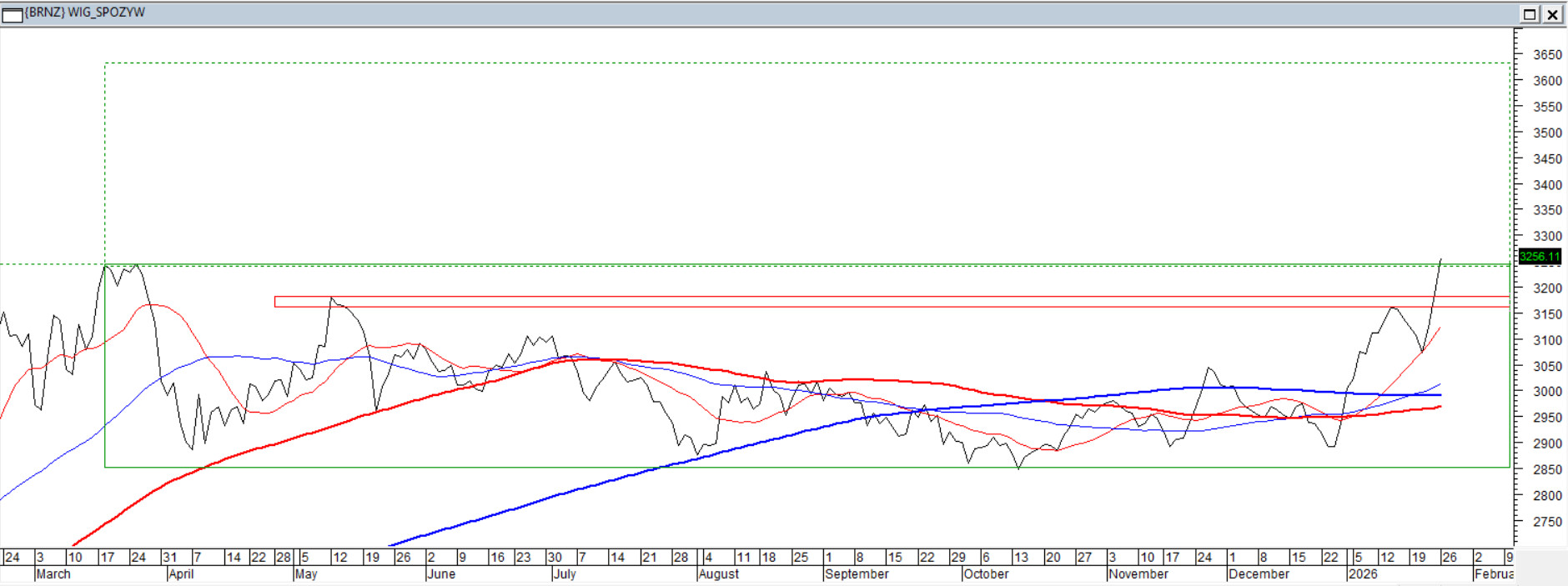Screen dimensions: 1568x586
Task: Click the 2750 price axis label
Action: point(1547,522)
